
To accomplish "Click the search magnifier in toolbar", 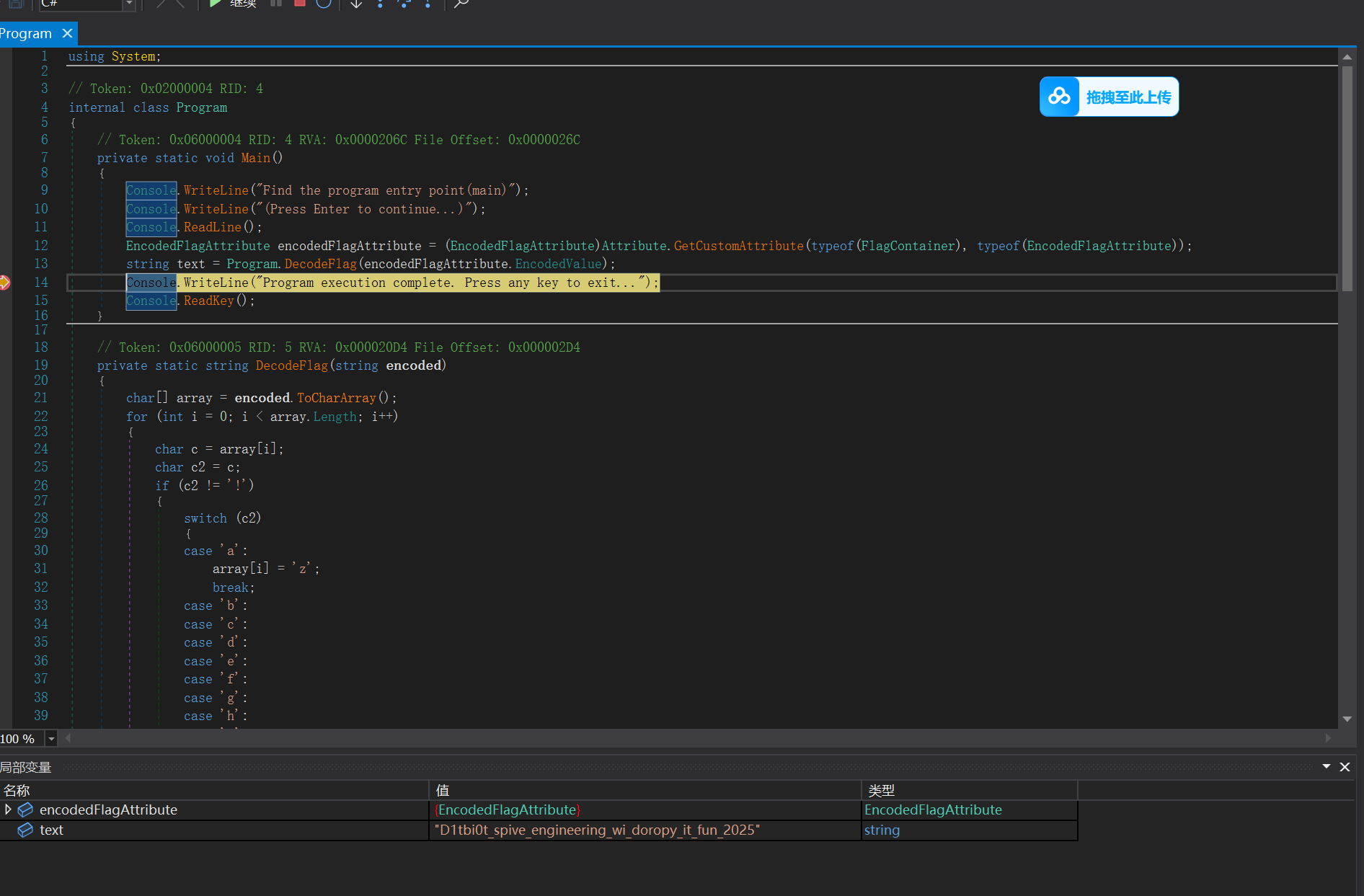I will pos(461,4).
